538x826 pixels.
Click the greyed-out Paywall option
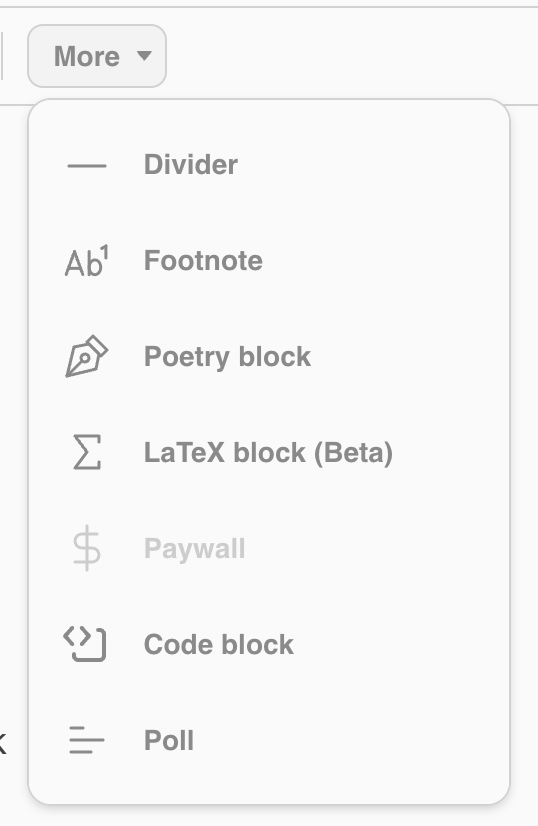coord(269,548)
